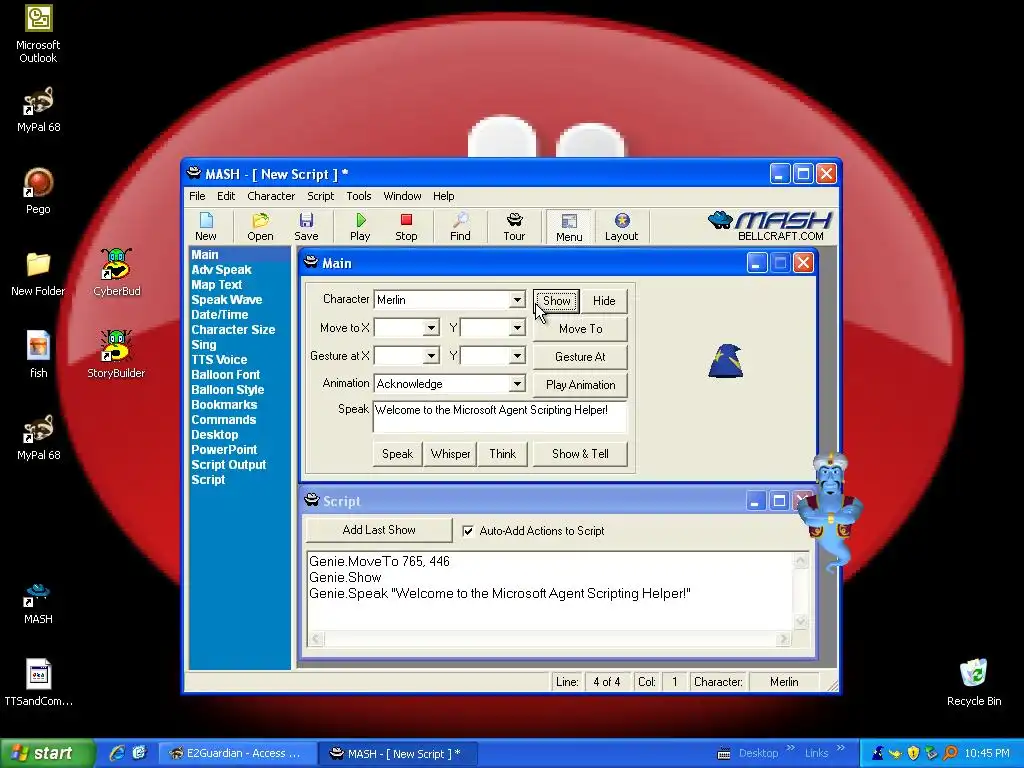Select PowerPoint in the sidebar
The image size is (1024, 768).
pos(224,450)
